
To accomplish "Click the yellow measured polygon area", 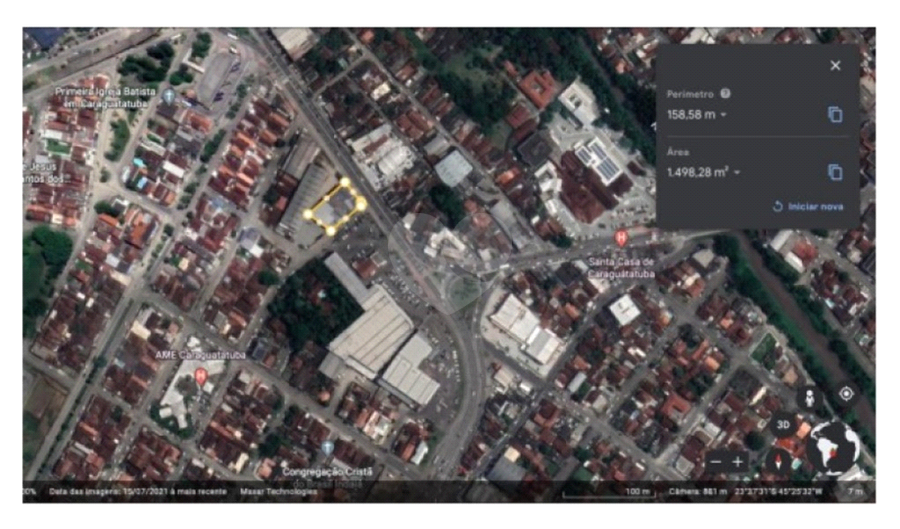I will (x=335, y=207).
